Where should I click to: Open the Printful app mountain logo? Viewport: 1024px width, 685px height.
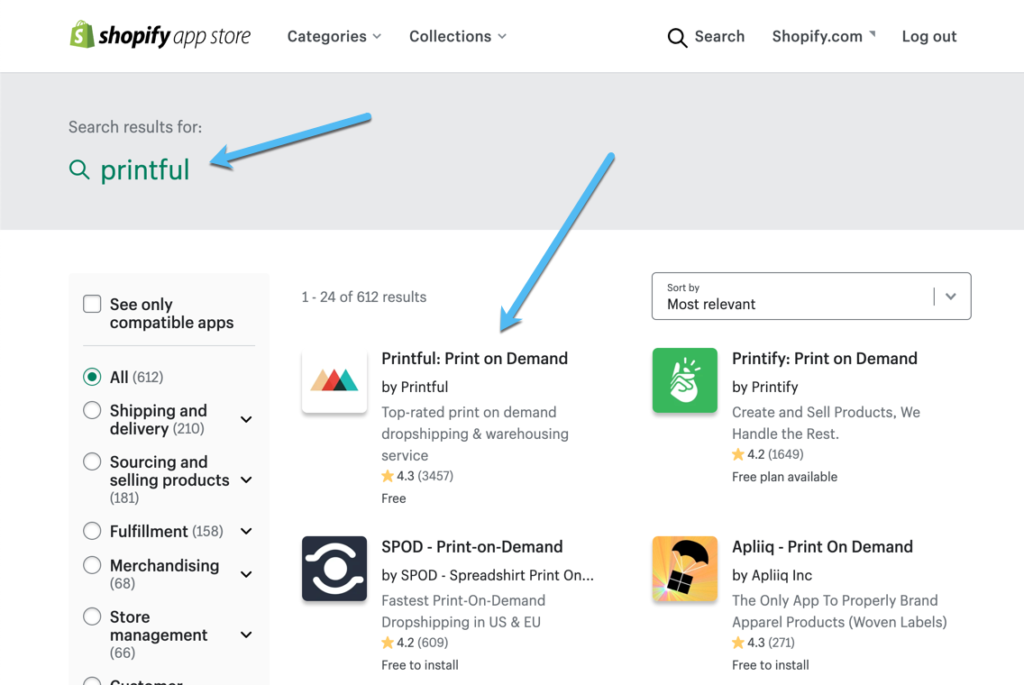(x=334, y=380)
